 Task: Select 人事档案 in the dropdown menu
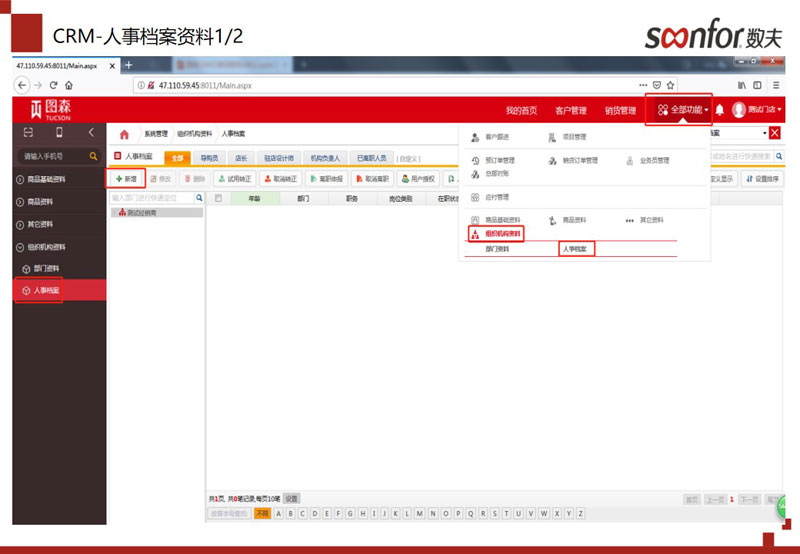click(576, 248)
